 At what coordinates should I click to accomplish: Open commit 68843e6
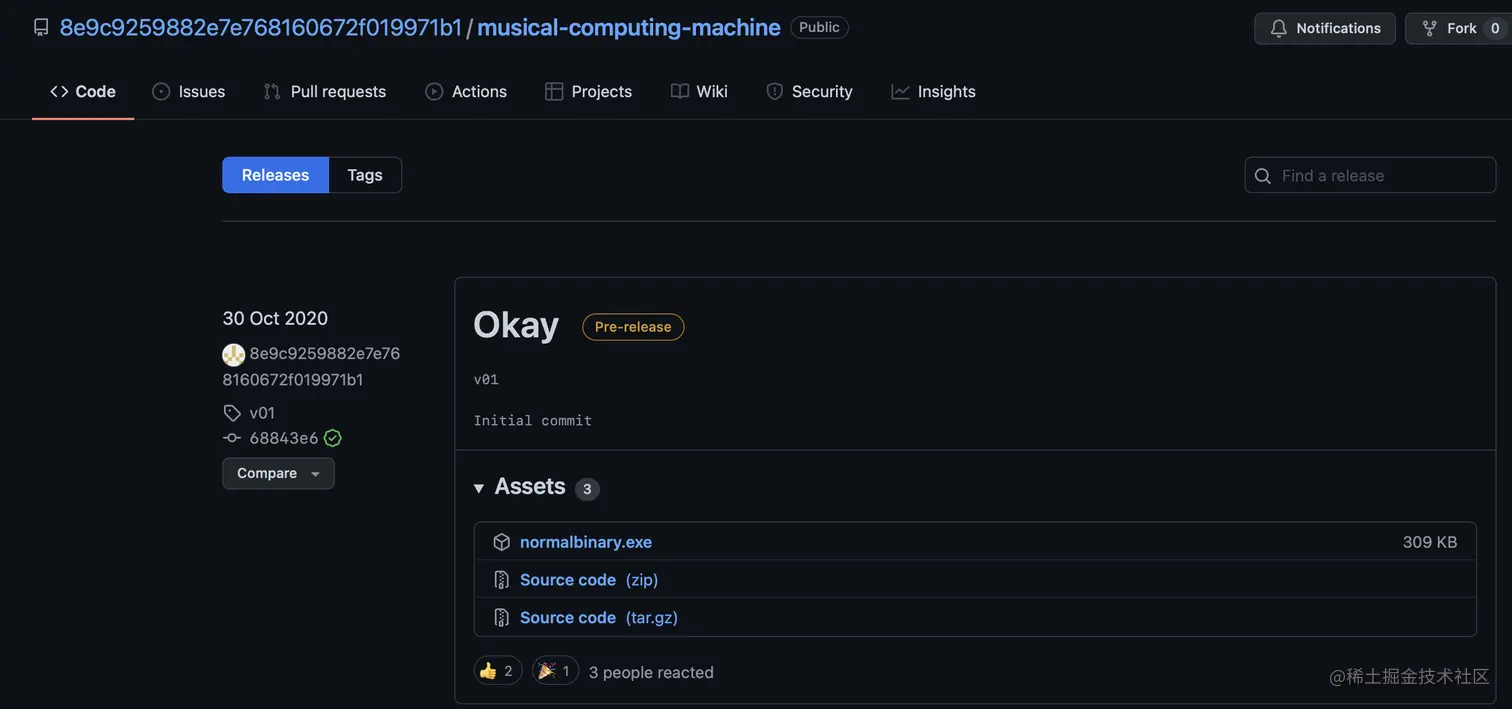(284, 438)
